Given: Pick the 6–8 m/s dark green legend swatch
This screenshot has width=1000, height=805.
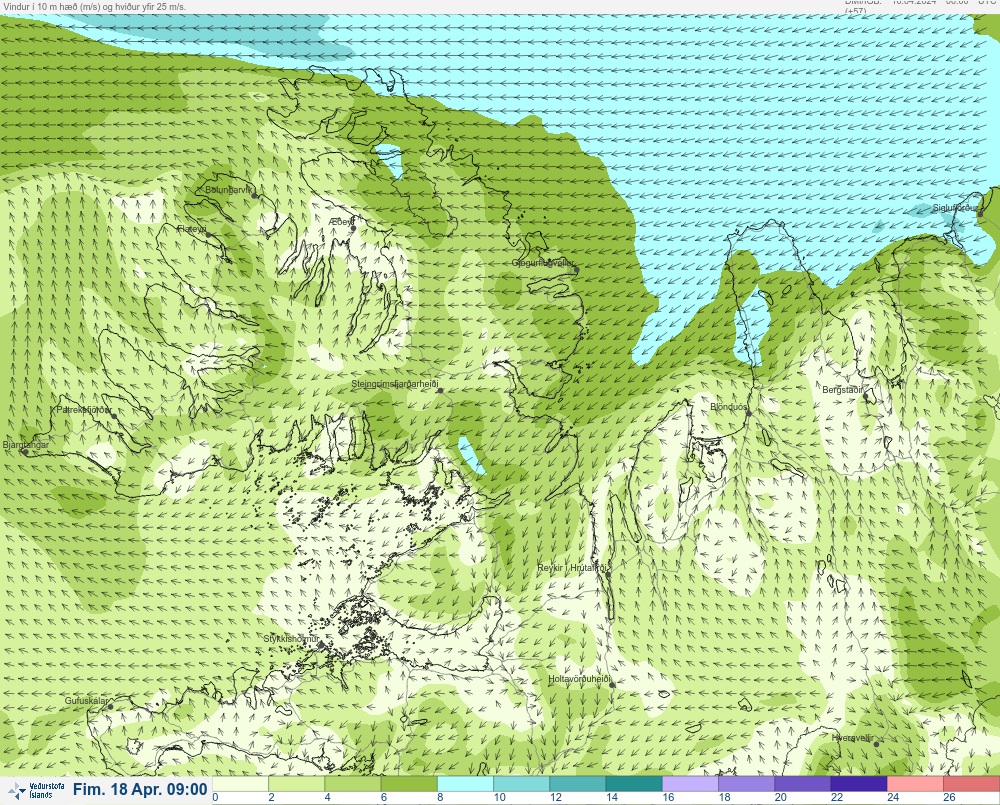Looking at the screenshot, I should pyautogui.click(x=409, y=783).
